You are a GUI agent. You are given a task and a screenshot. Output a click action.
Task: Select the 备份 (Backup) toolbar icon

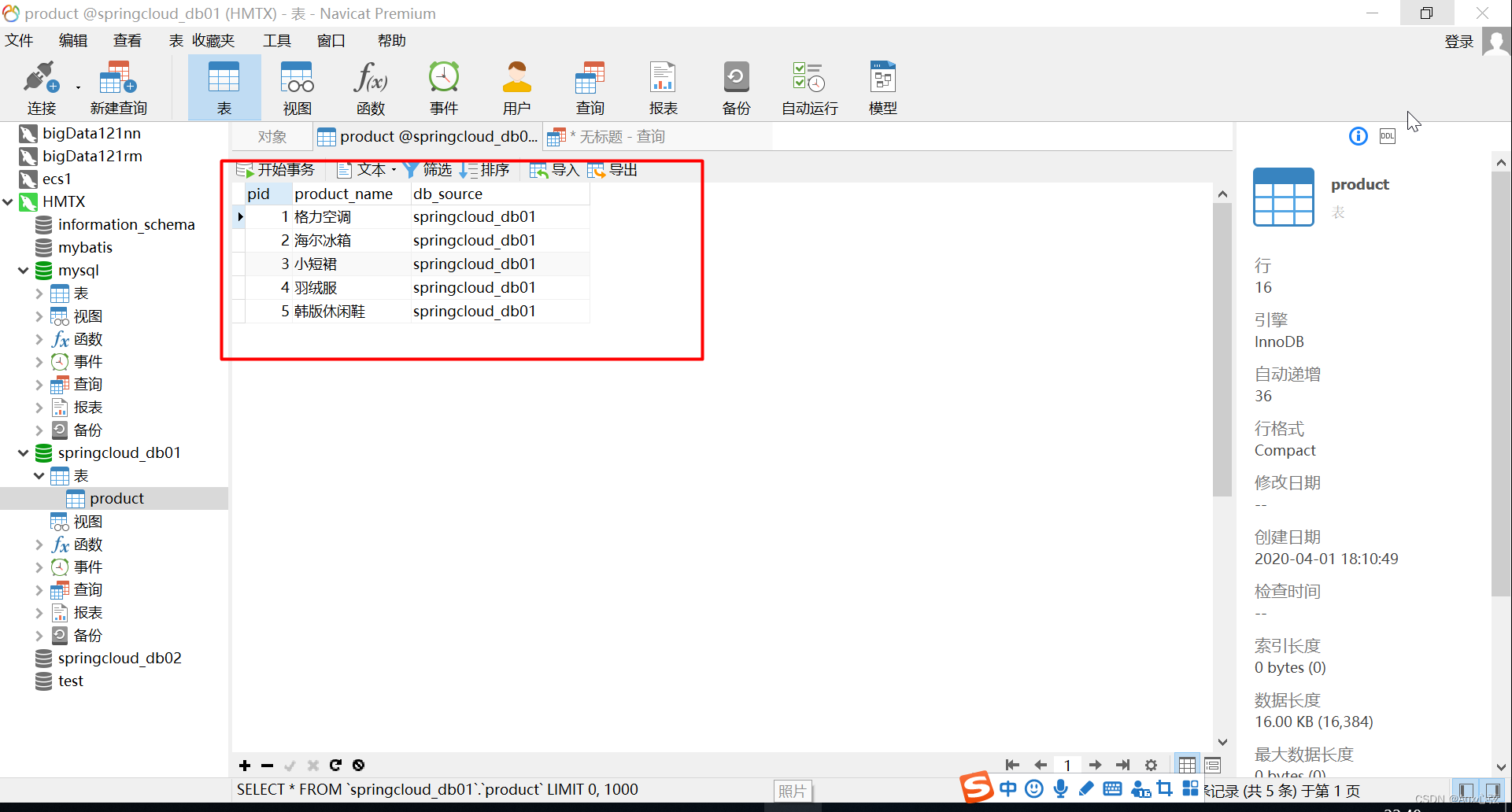tap(735, 87)
